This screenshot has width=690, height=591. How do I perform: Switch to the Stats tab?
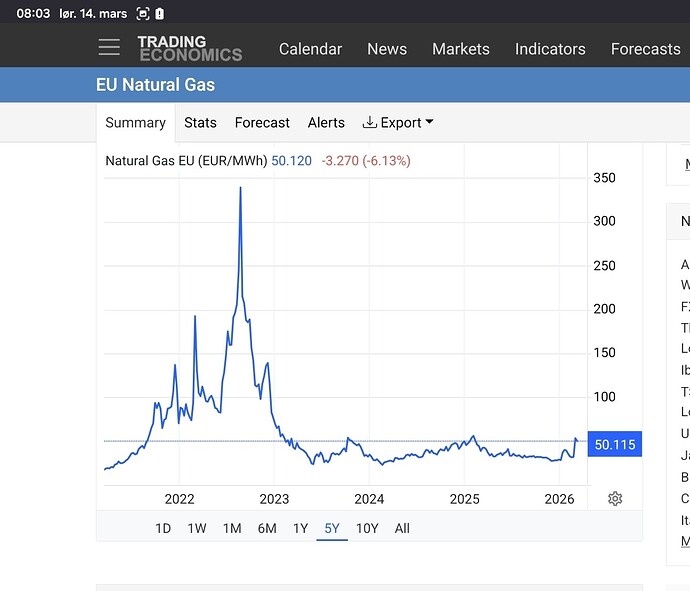click(200, 123)
